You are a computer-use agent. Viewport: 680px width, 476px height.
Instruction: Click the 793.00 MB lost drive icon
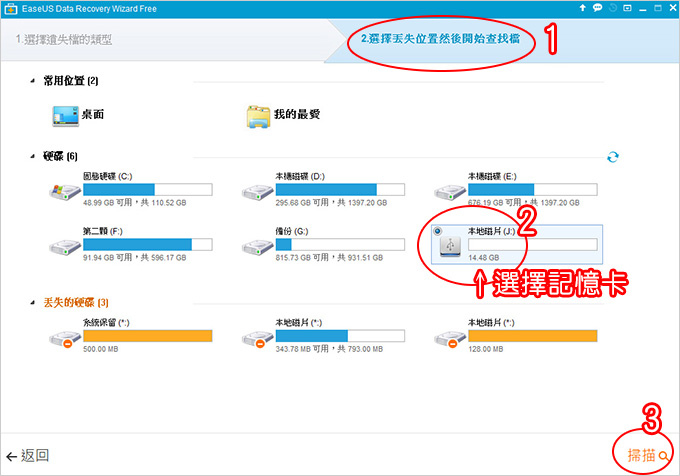point(257,339)
